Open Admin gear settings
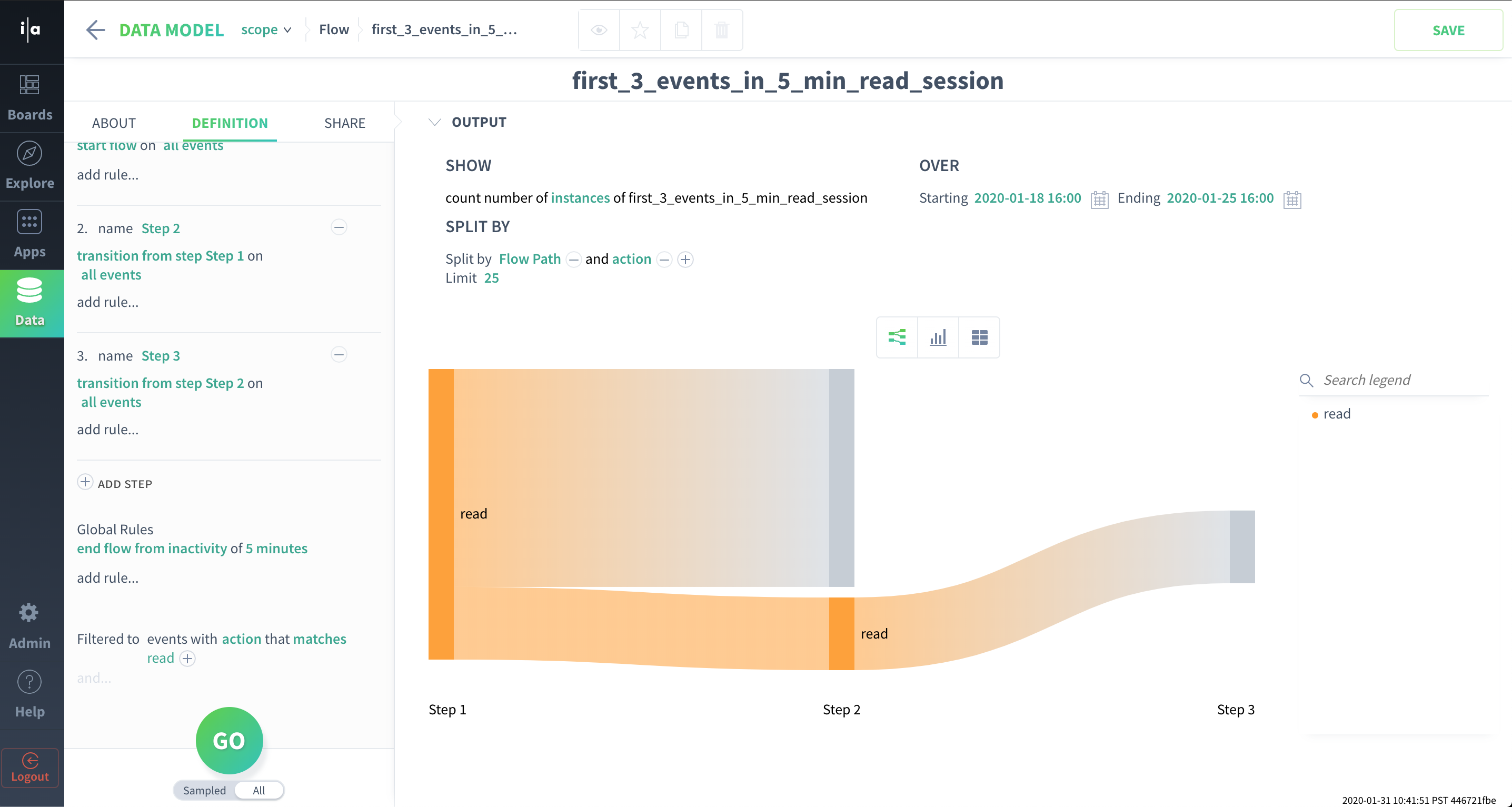Viewport: 1512px width, 807px height. (29, 613)
